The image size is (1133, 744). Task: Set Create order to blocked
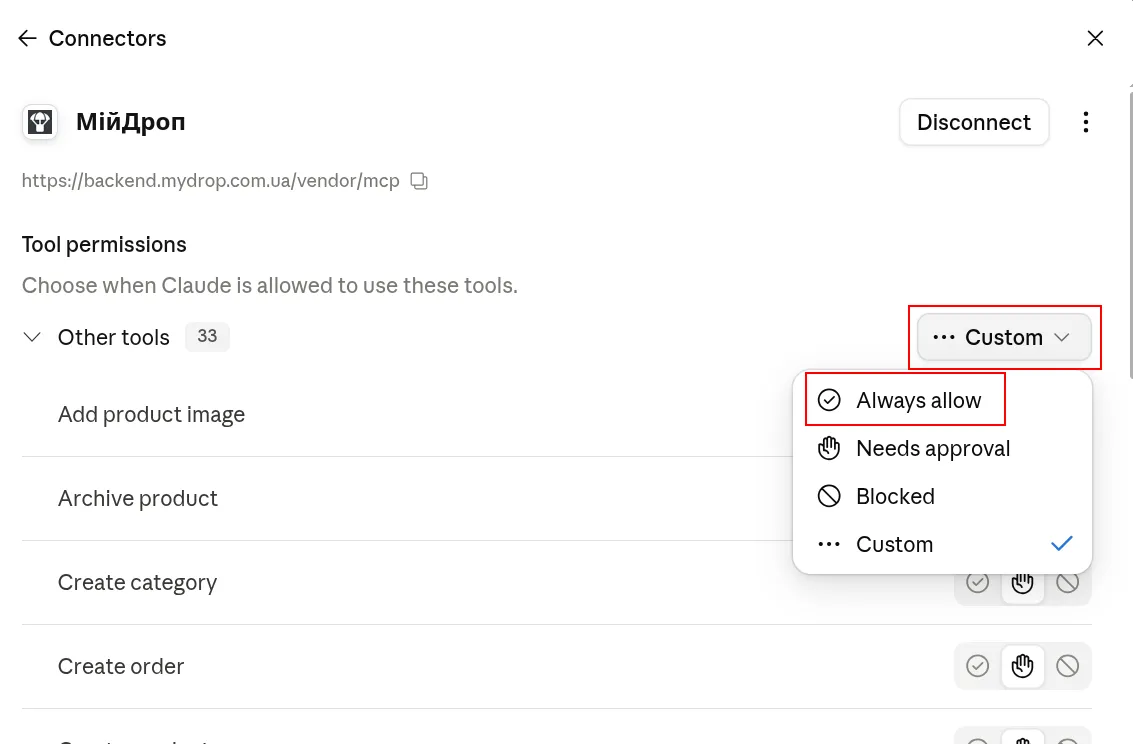pos(1067,665)
